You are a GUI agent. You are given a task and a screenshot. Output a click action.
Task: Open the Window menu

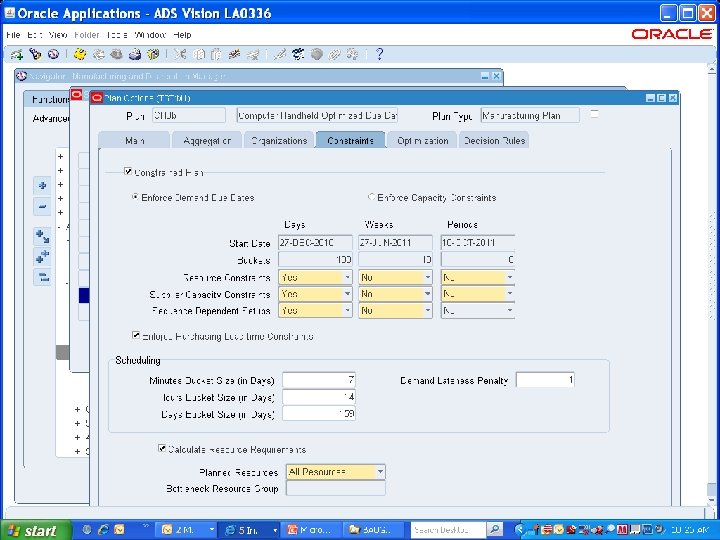pos(150,35)
